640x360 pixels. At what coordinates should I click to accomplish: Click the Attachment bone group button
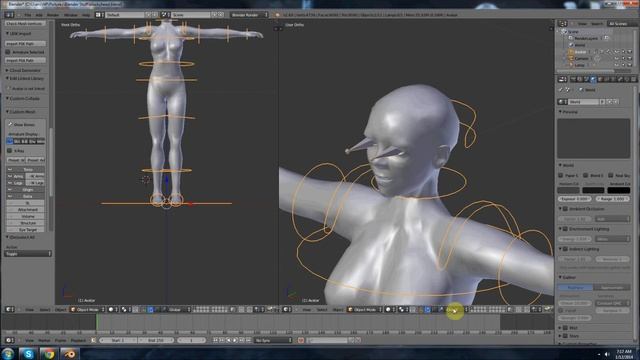[x=28, y=209]
